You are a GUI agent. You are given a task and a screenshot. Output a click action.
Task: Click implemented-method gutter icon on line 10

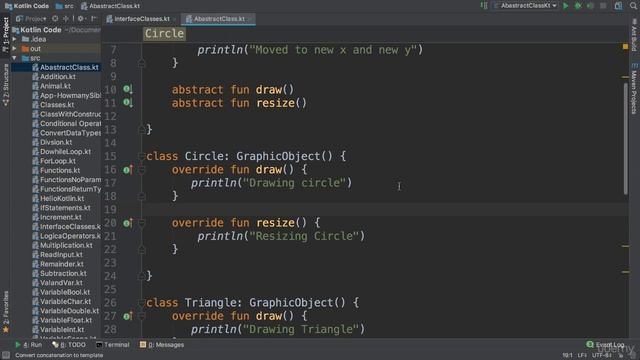tap(128, 89)
